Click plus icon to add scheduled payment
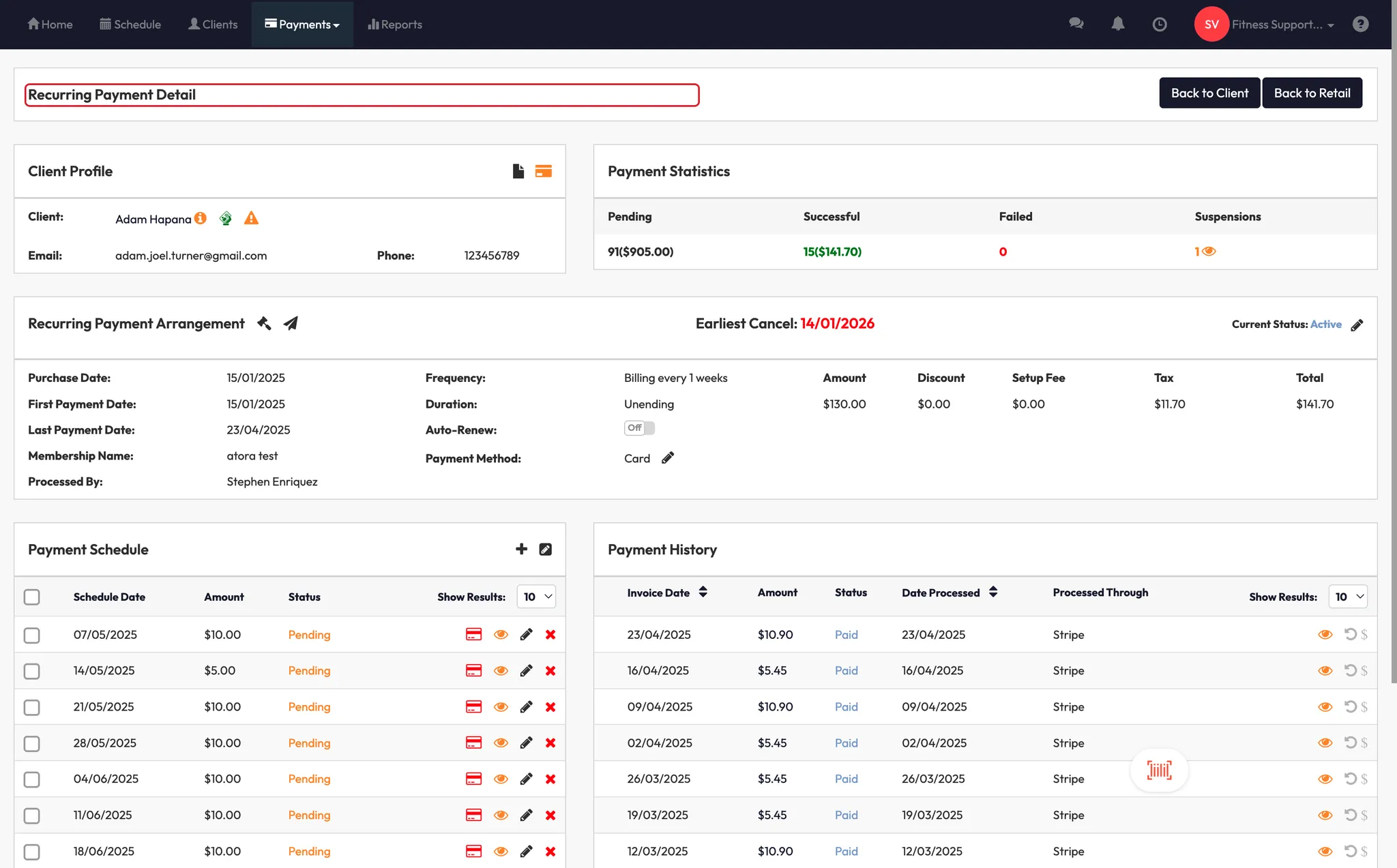 click(521, 550)
